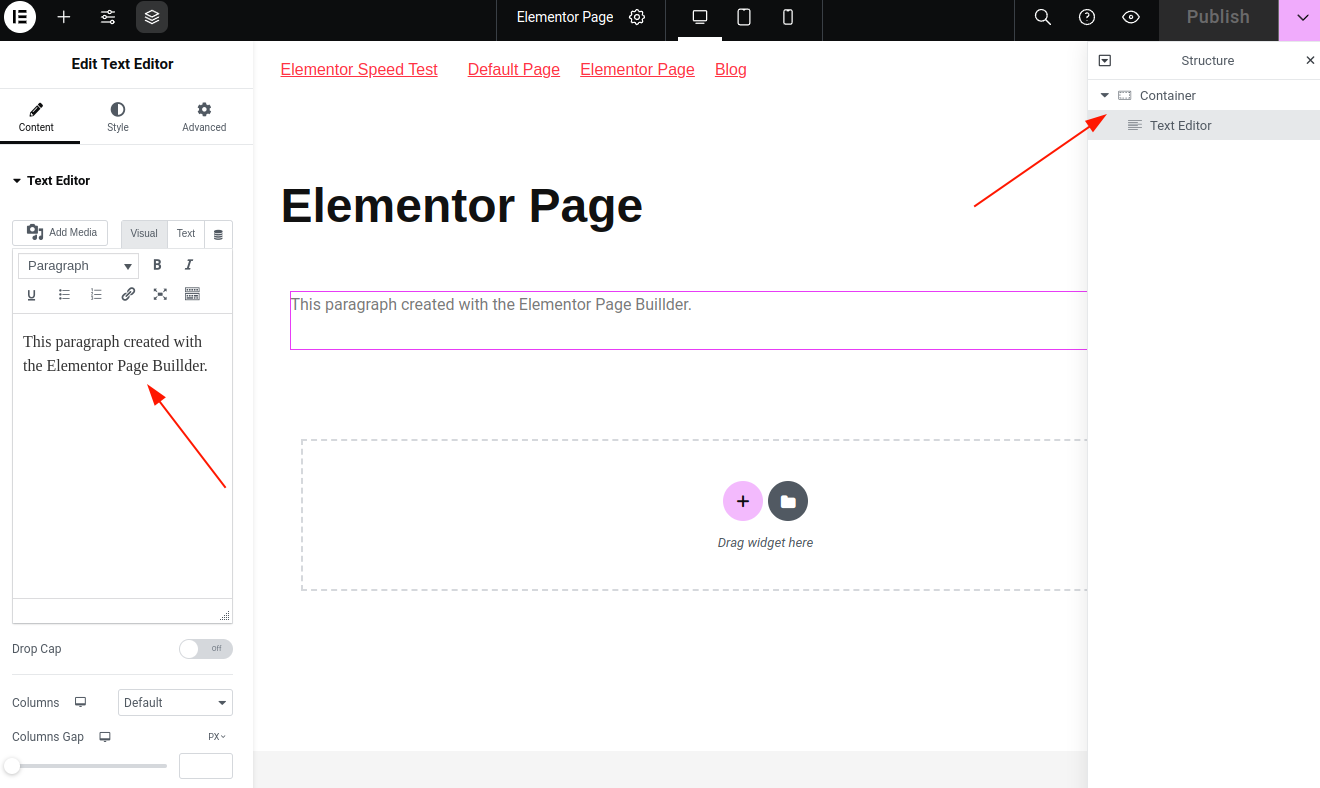Toggle fullscreen editor icon
This screenshot has height=788, width=1320.
[160, 294]
